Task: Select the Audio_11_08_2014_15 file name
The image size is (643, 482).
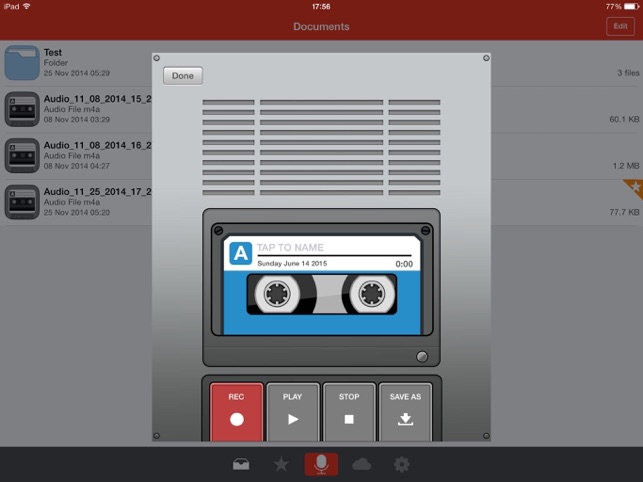Action: coord(98,99)
